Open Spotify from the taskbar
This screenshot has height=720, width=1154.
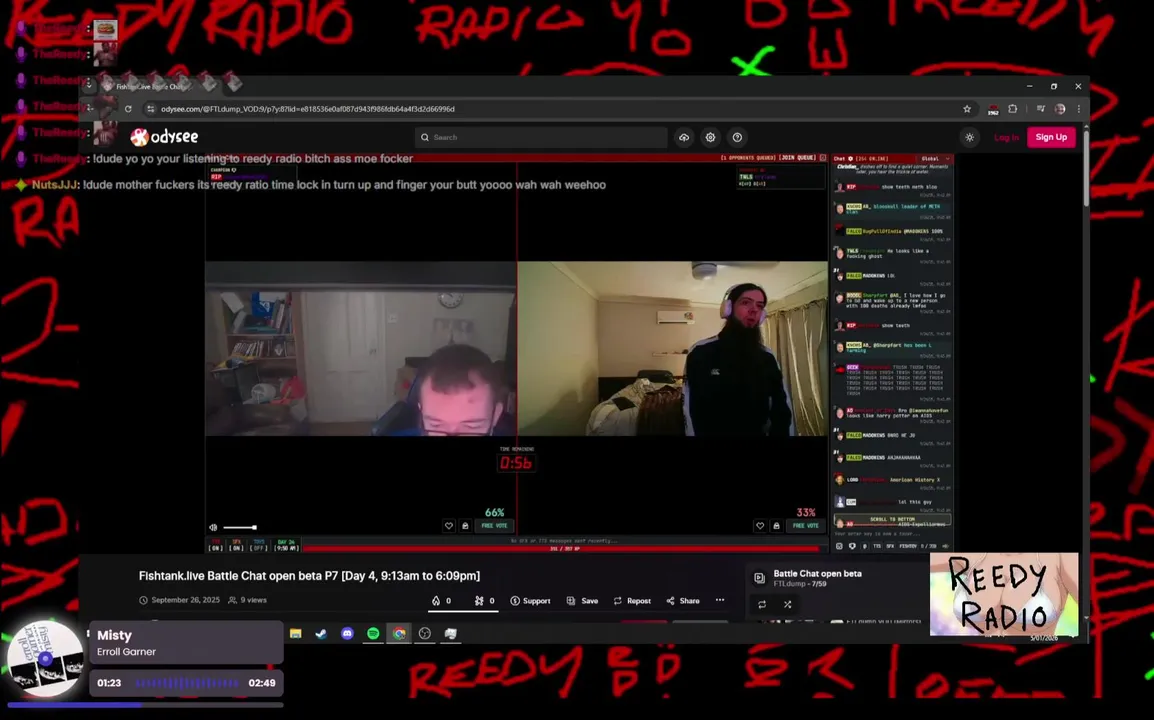click(x=373, y=633)
